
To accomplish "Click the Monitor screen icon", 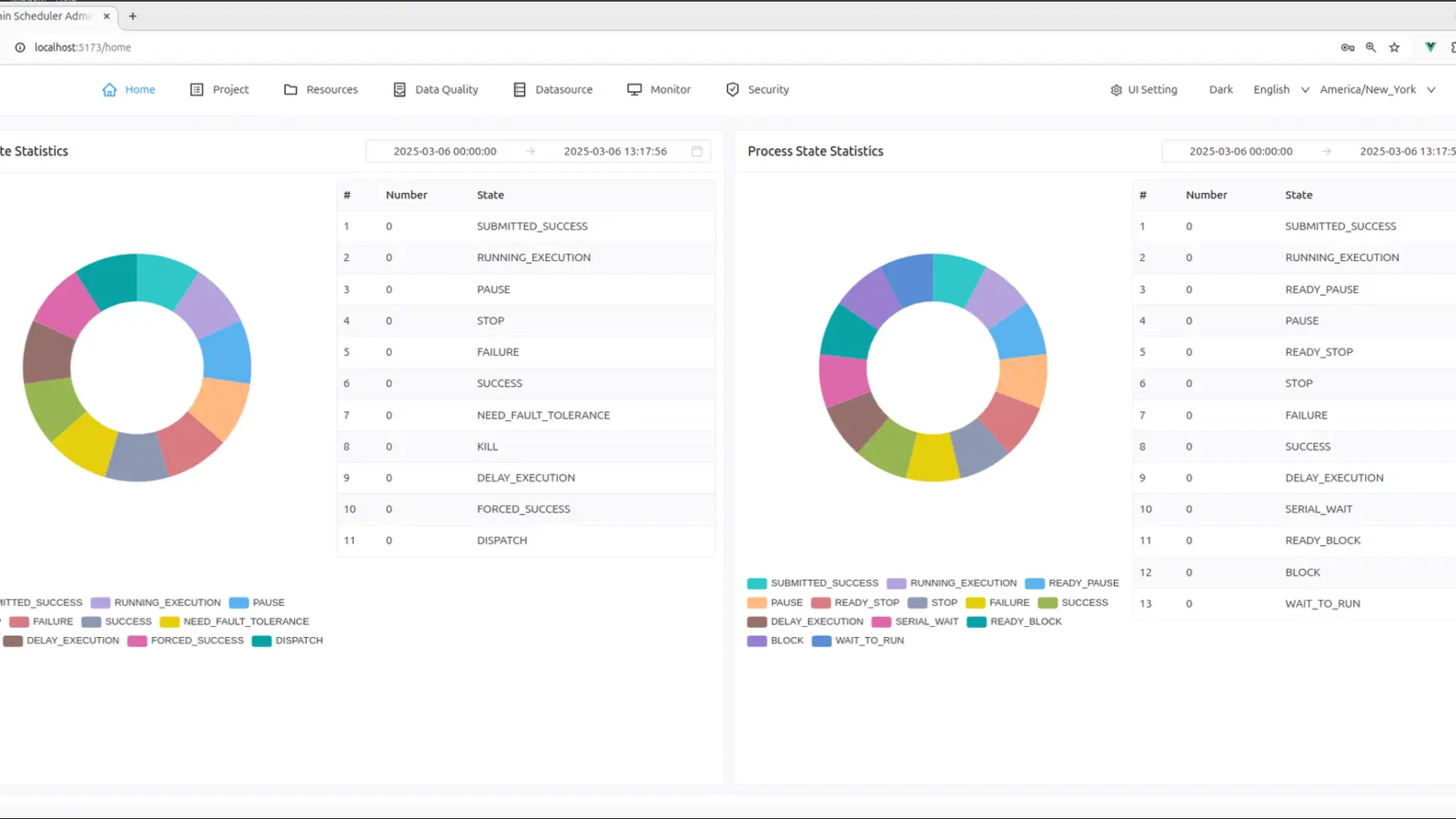I will (634, 89).
